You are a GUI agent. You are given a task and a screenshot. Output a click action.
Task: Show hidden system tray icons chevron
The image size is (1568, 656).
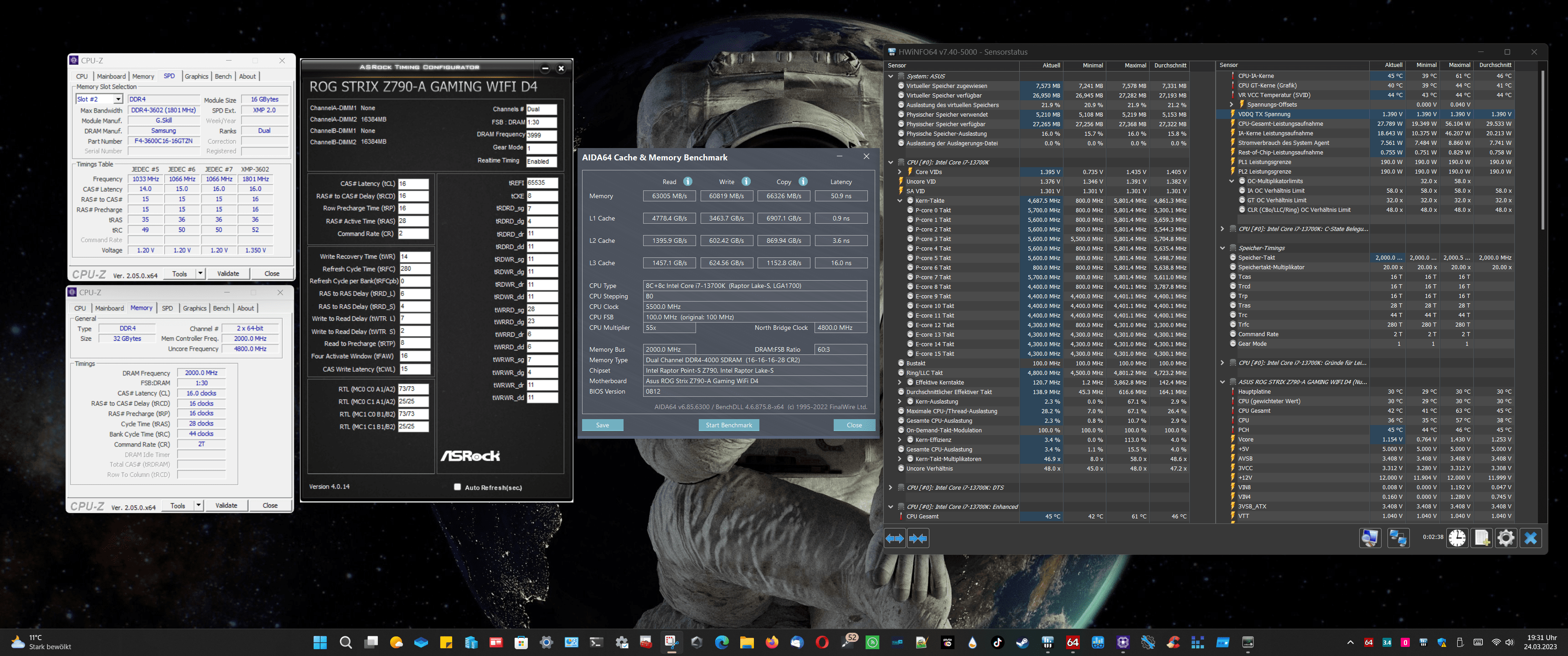tap(1350, 642)
